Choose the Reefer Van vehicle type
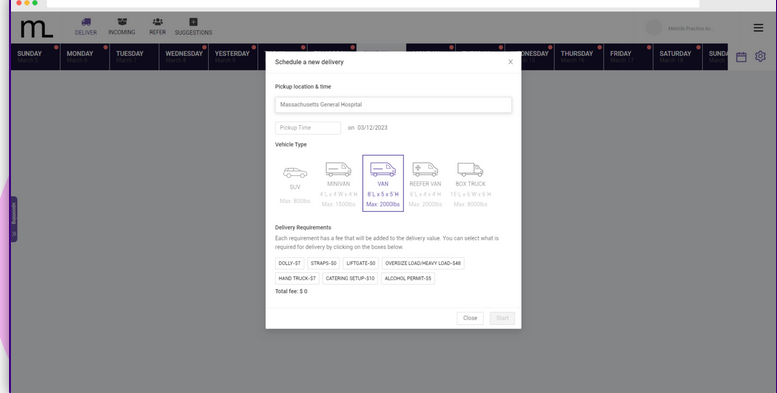 tap(425, 183)
